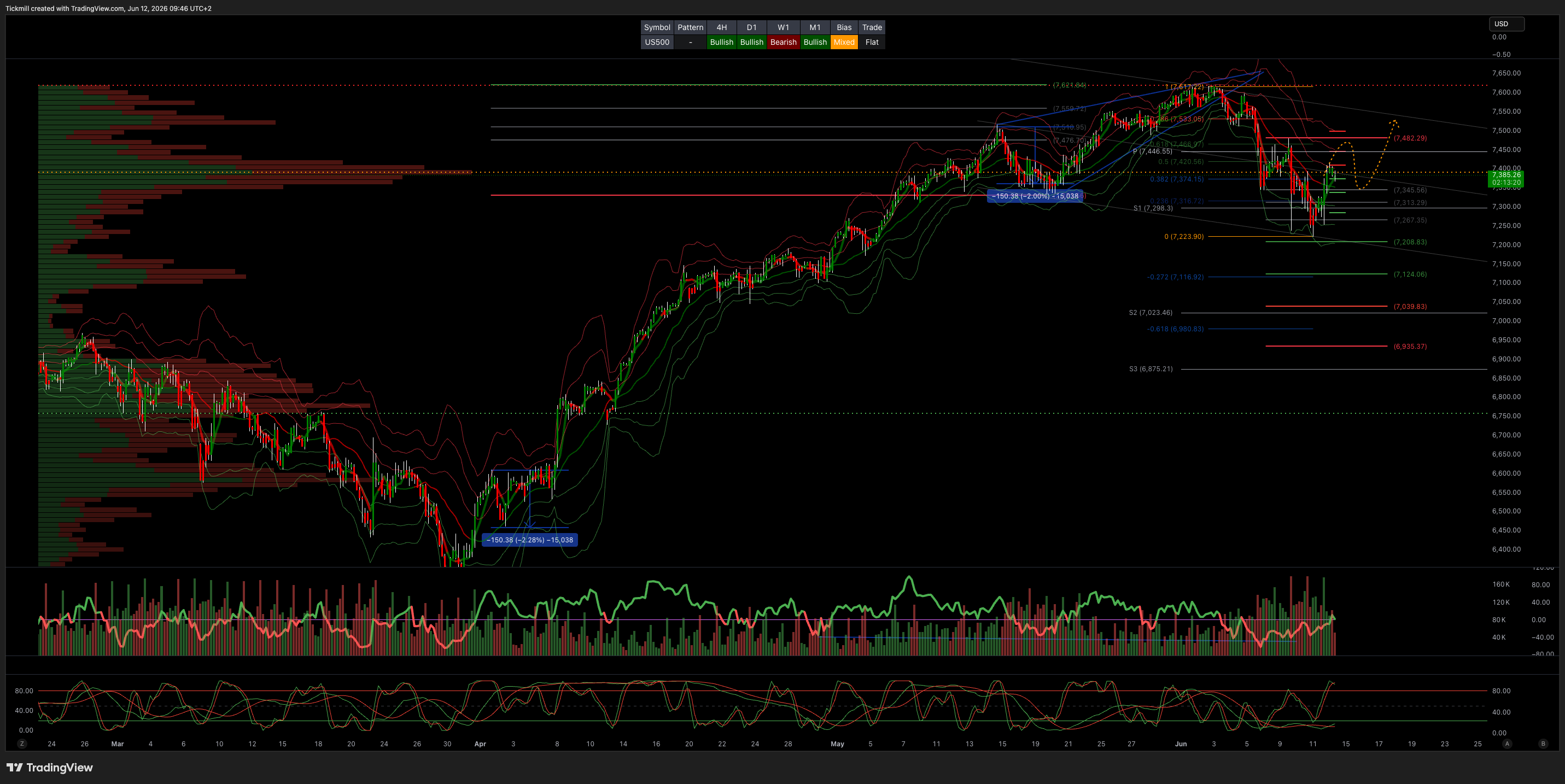Click the M1 timeframe header
The height and width of the screenshot is (784, 1565).
[815, 27]
